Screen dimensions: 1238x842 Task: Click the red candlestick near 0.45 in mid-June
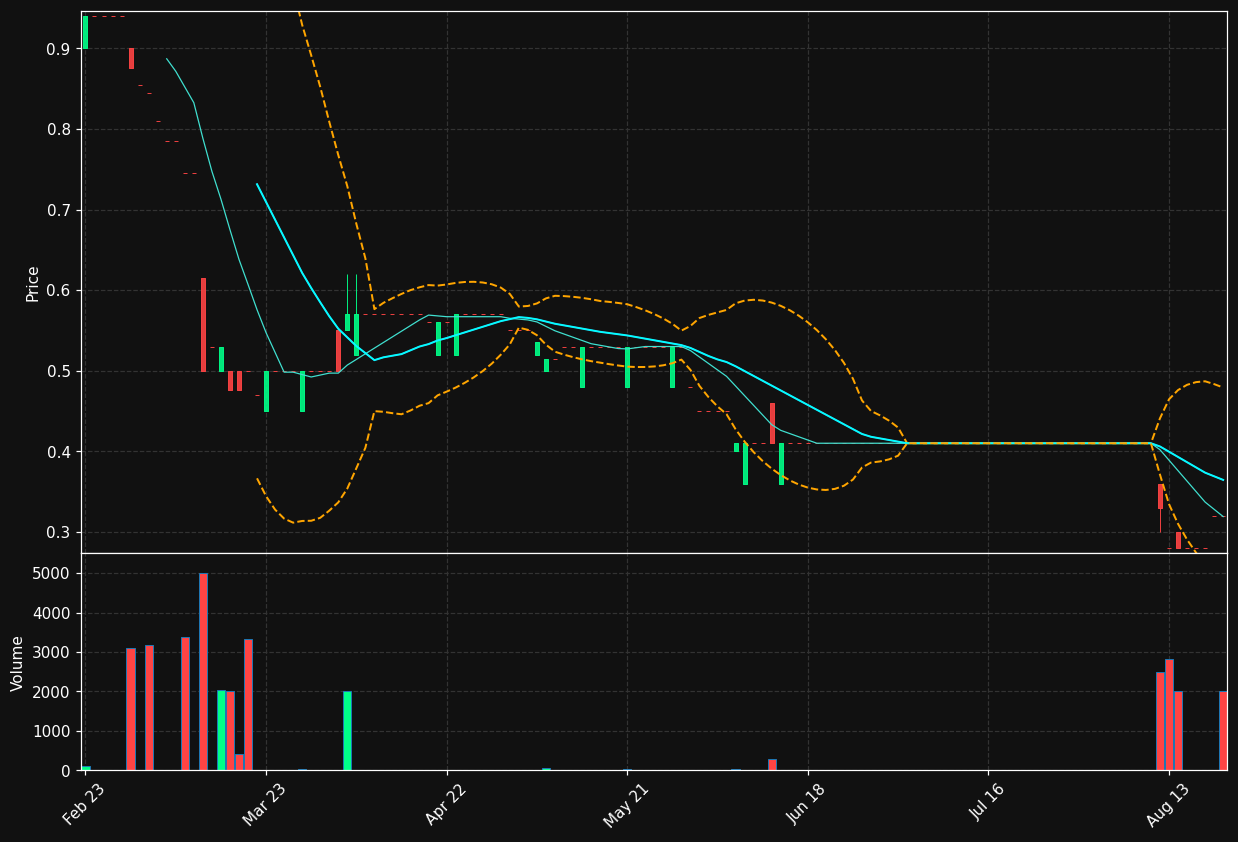tap(772, 423)
